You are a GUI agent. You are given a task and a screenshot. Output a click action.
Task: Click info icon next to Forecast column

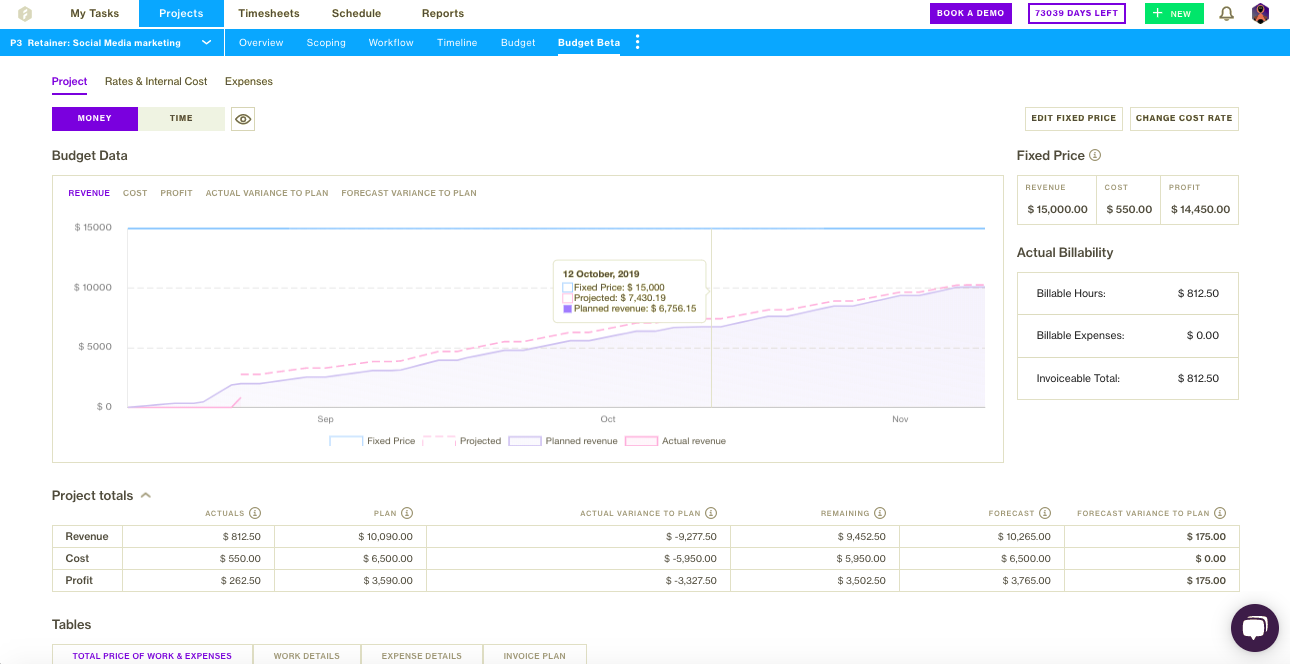1045,513
